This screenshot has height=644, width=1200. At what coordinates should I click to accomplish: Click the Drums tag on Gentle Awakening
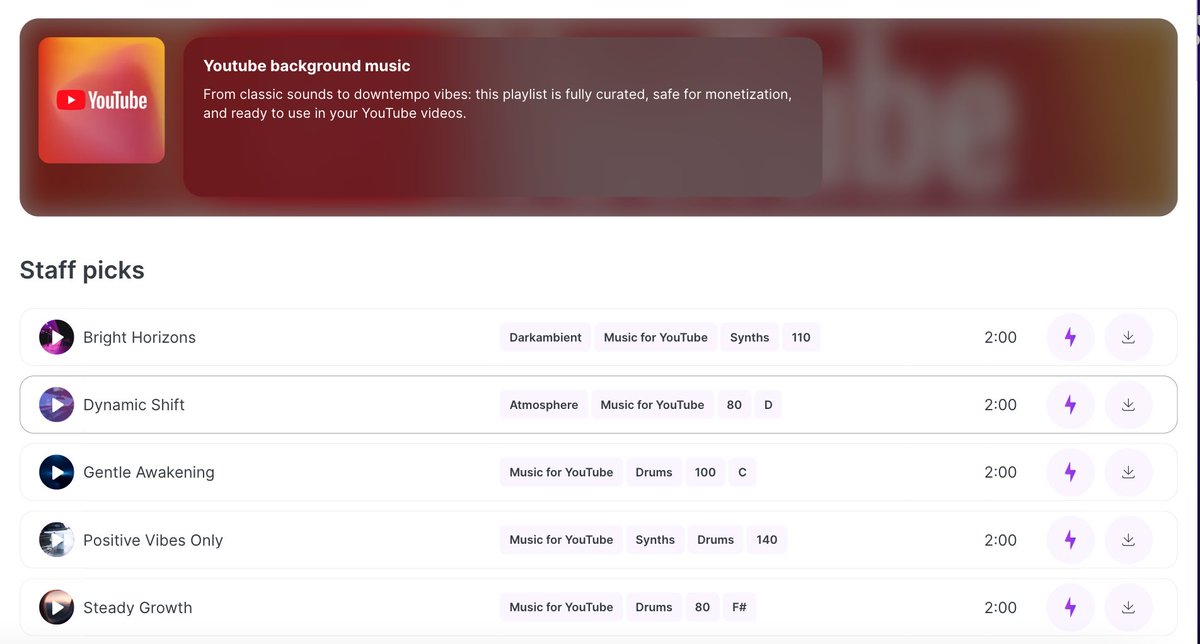click(654, 472)
